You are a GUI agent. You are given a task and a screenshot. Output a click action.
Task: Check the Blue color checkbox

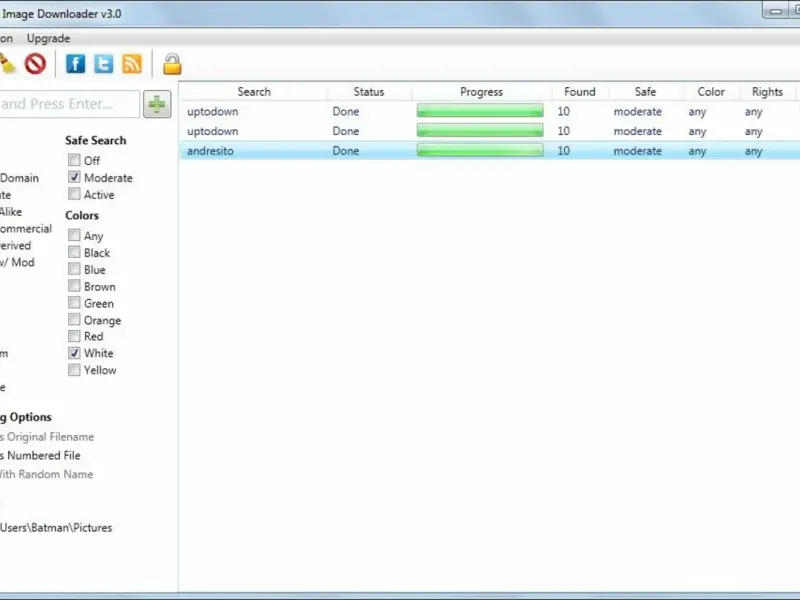[x=74, y=269]
